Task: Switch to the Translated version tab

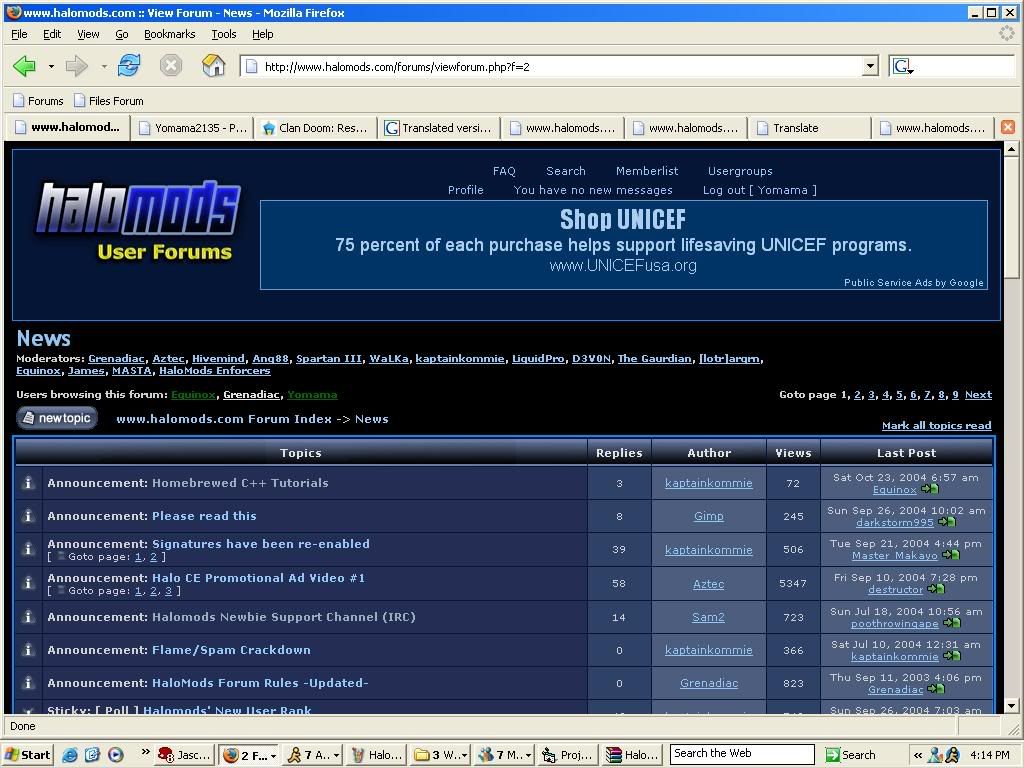Action: click(x=439, y=128)
